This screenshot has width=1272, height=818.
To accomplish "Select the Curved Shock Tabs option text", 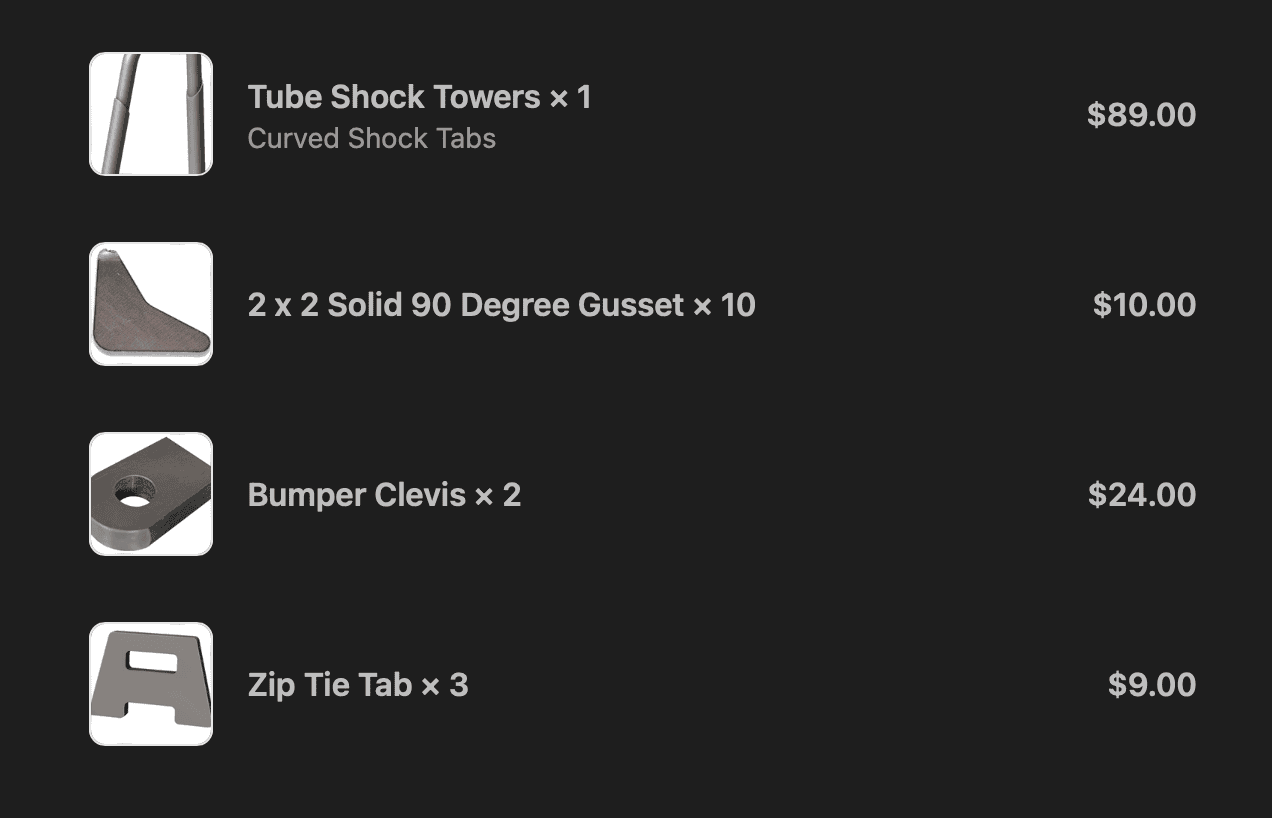I will tap(372, 138).
